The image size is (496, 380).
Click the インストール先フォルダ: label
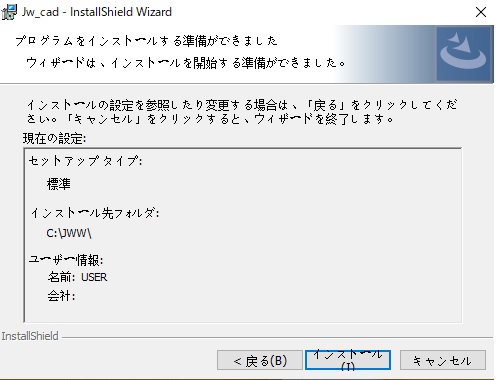[95, 213]
